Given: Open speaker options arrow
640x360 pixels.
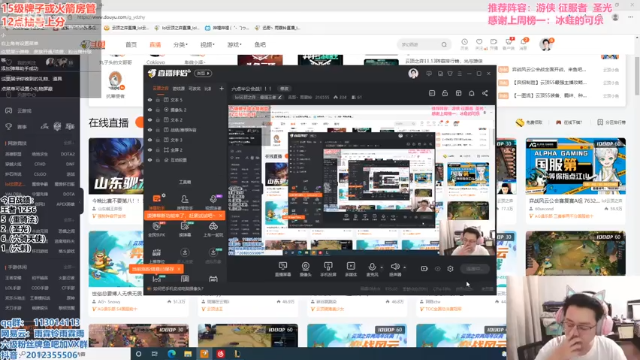Looking at the screenshot, I should click(x=404, y=268).
